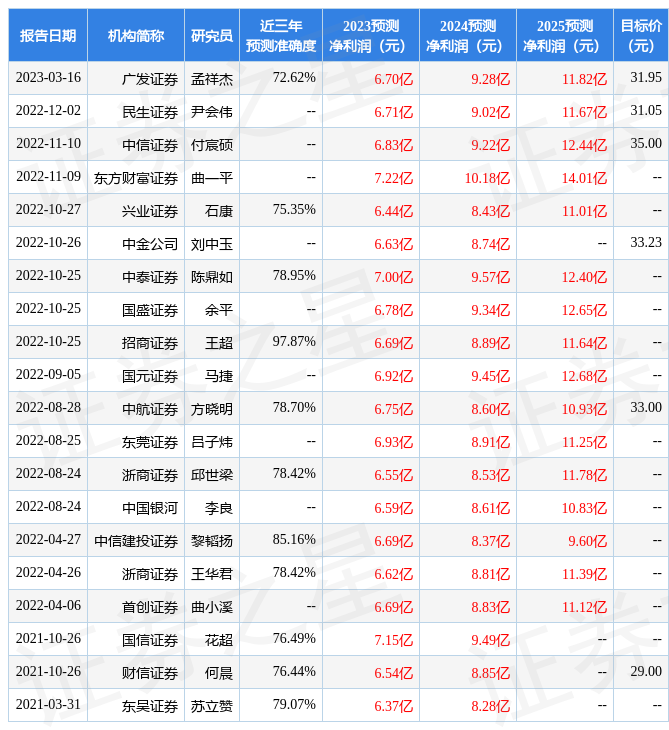Click the 2023预测净利润 column header

click(x=371, y=35)
